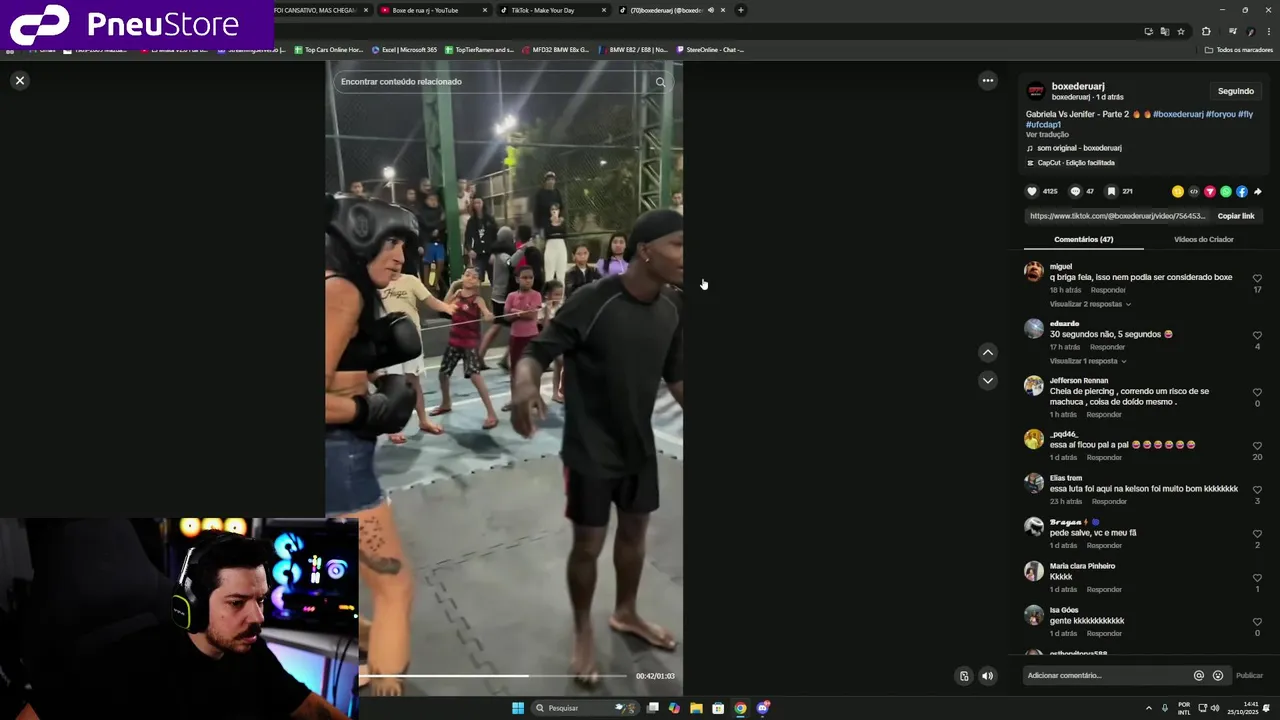This screenshot has width=1280, height=720.
Task: Send to friends via red paper-plane icon
Action: pos(1210,191)
